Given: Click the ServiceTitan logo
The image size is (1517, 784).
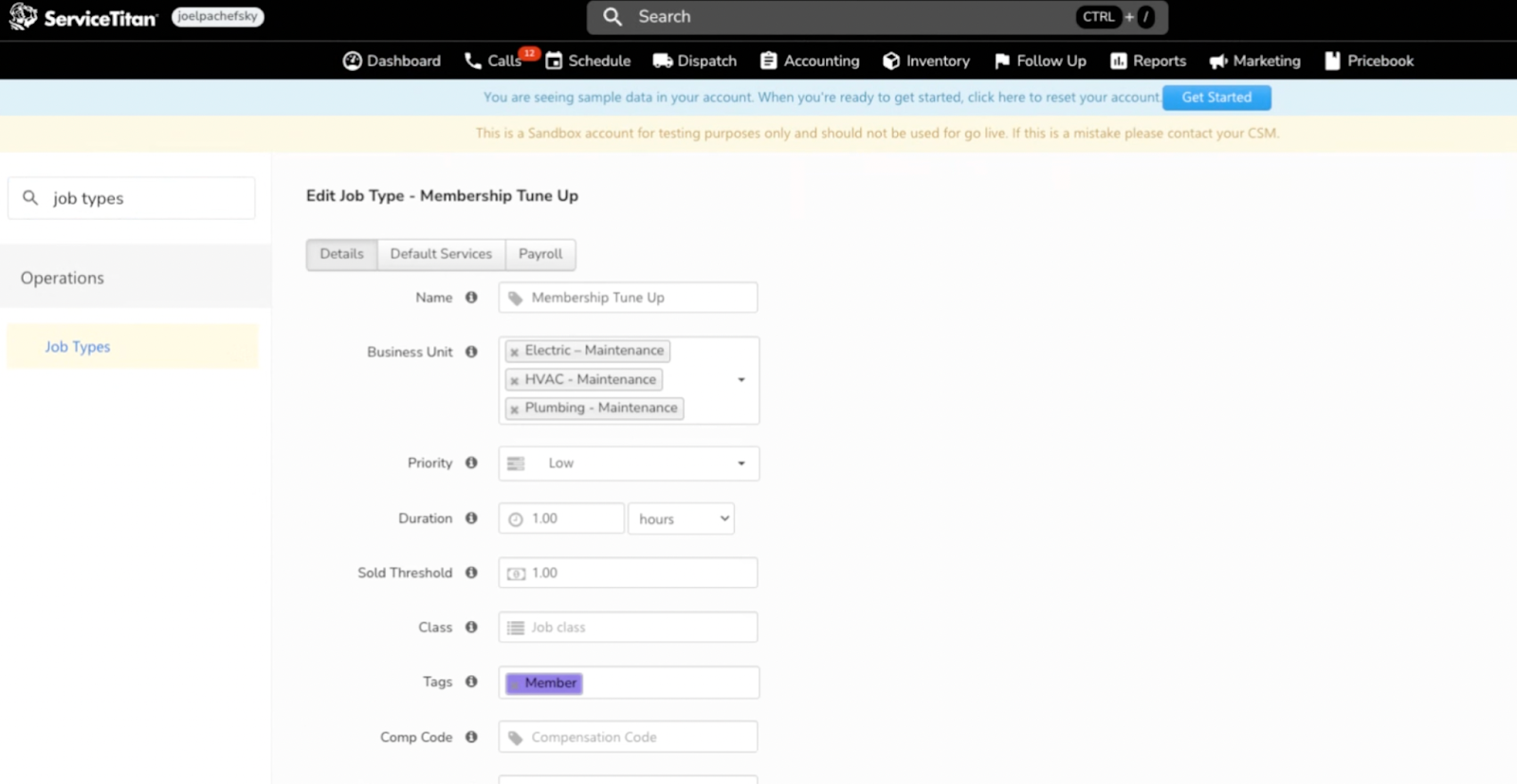Looking at the screenshot, I should 82,17.
